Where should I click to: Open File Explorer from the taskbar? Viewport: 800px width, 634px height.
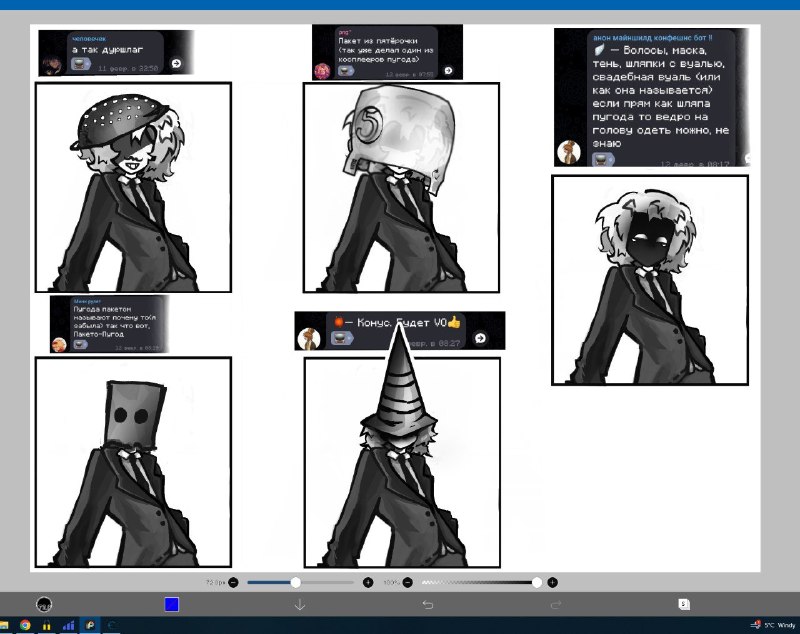point(4,625)
